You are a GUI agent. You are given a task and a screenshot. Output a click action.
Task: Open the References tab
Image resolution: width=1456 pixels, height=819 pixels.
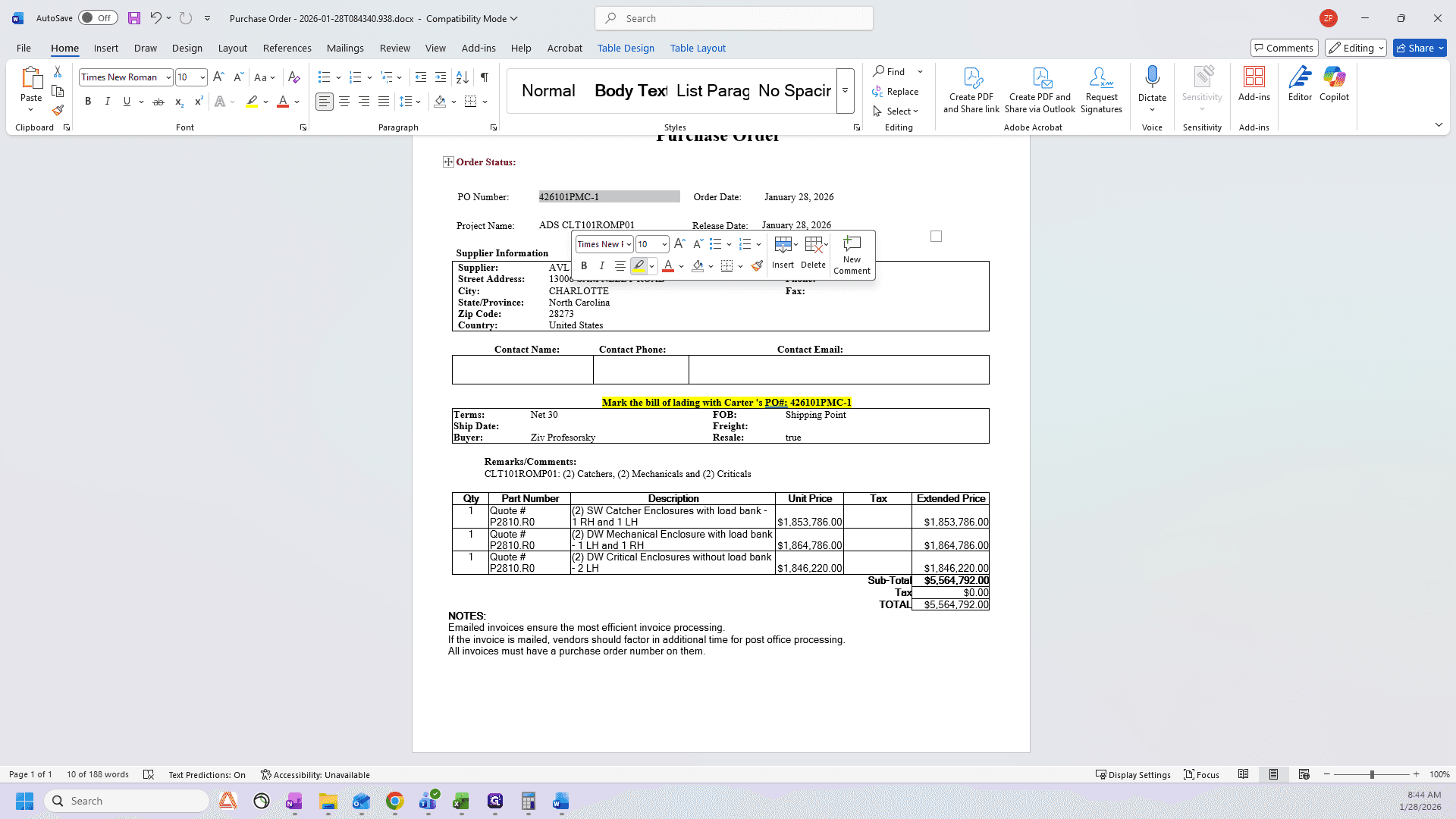point(287,48)
